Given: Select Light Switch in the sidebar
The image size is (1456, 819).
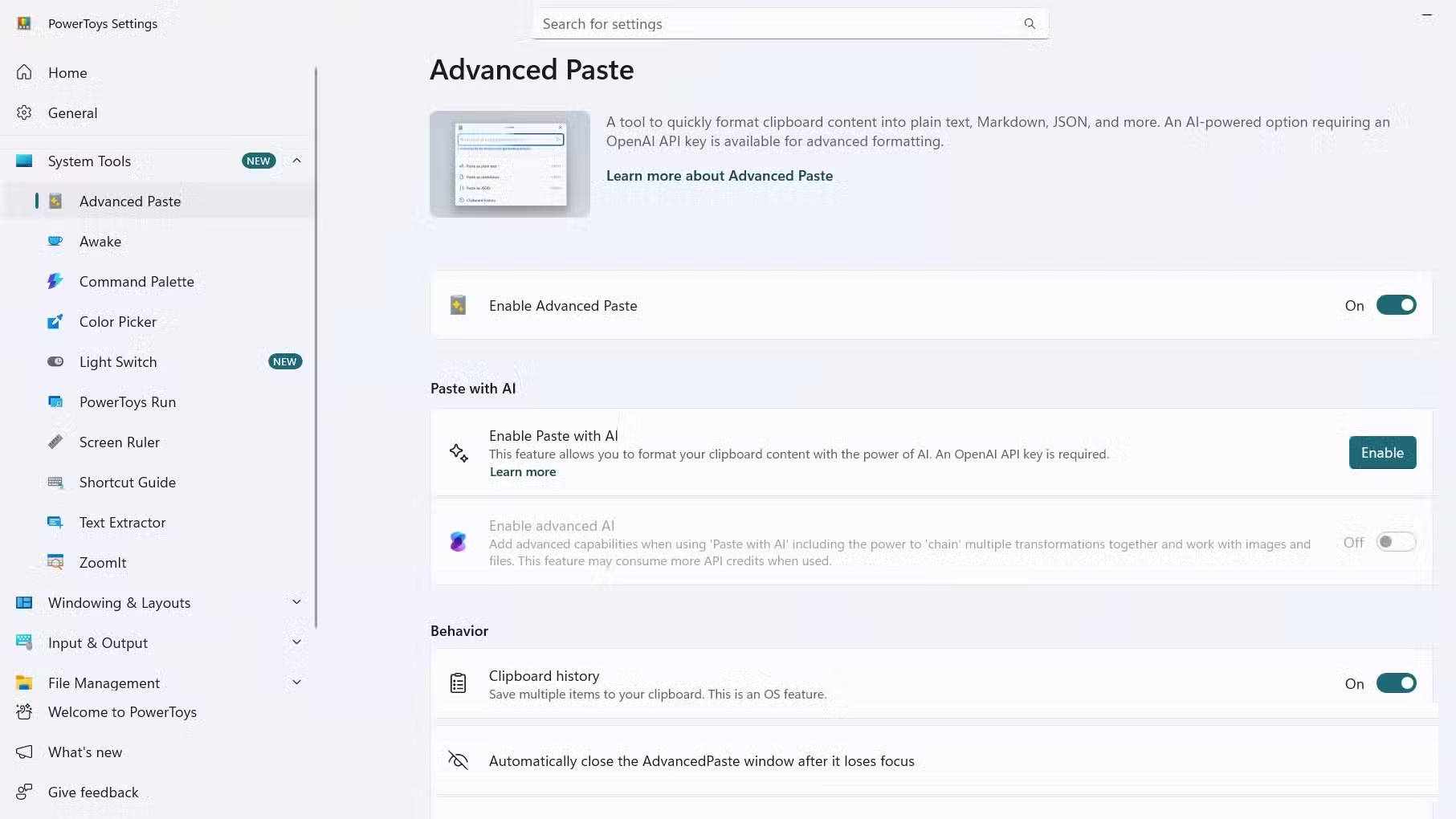Looking at the screenshot, I should pos(157,361).
